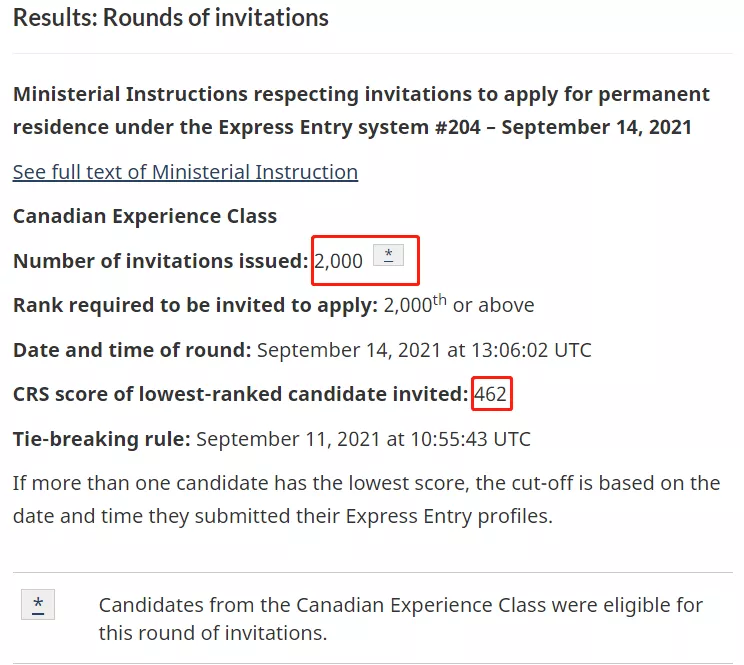744x665 pixels.
Task: Click the 2,000 invitations issued number
Action: pyautogui.click(x=339, y=261)
